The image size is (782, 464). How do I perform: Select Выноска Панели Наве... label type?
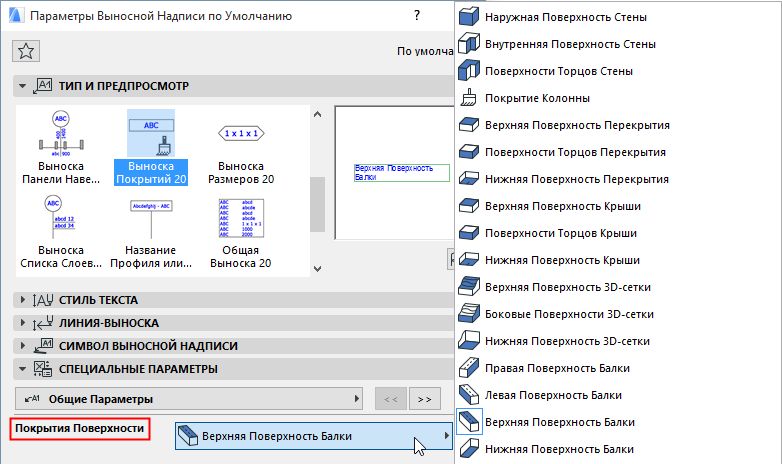(61, 147)
